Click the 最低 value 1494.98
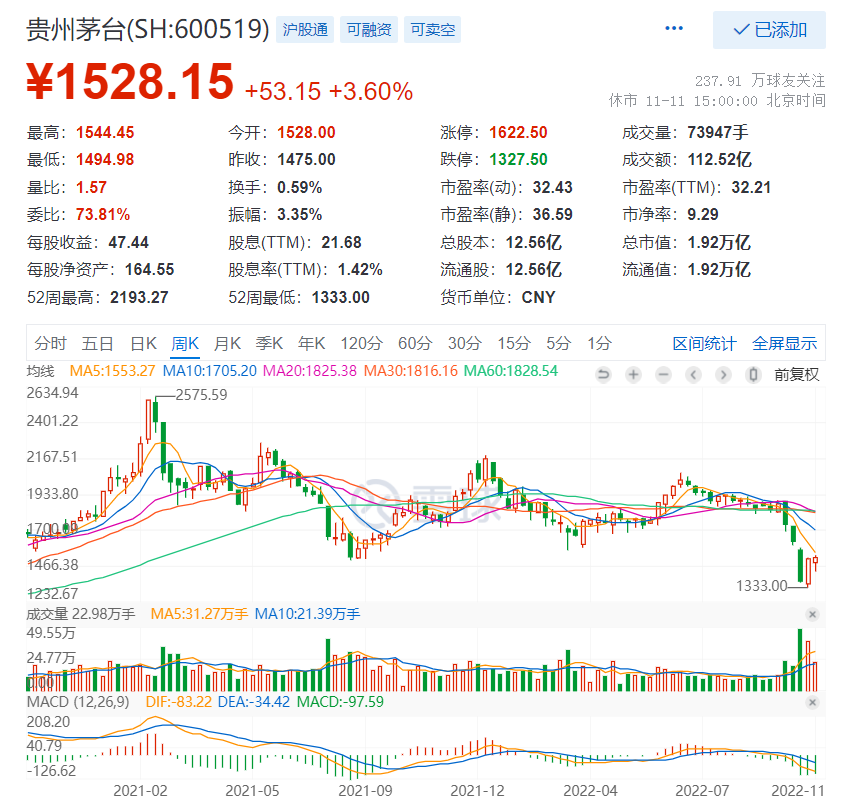The width and height of the screenshot is (853, 807). click(x=105, y=159)
